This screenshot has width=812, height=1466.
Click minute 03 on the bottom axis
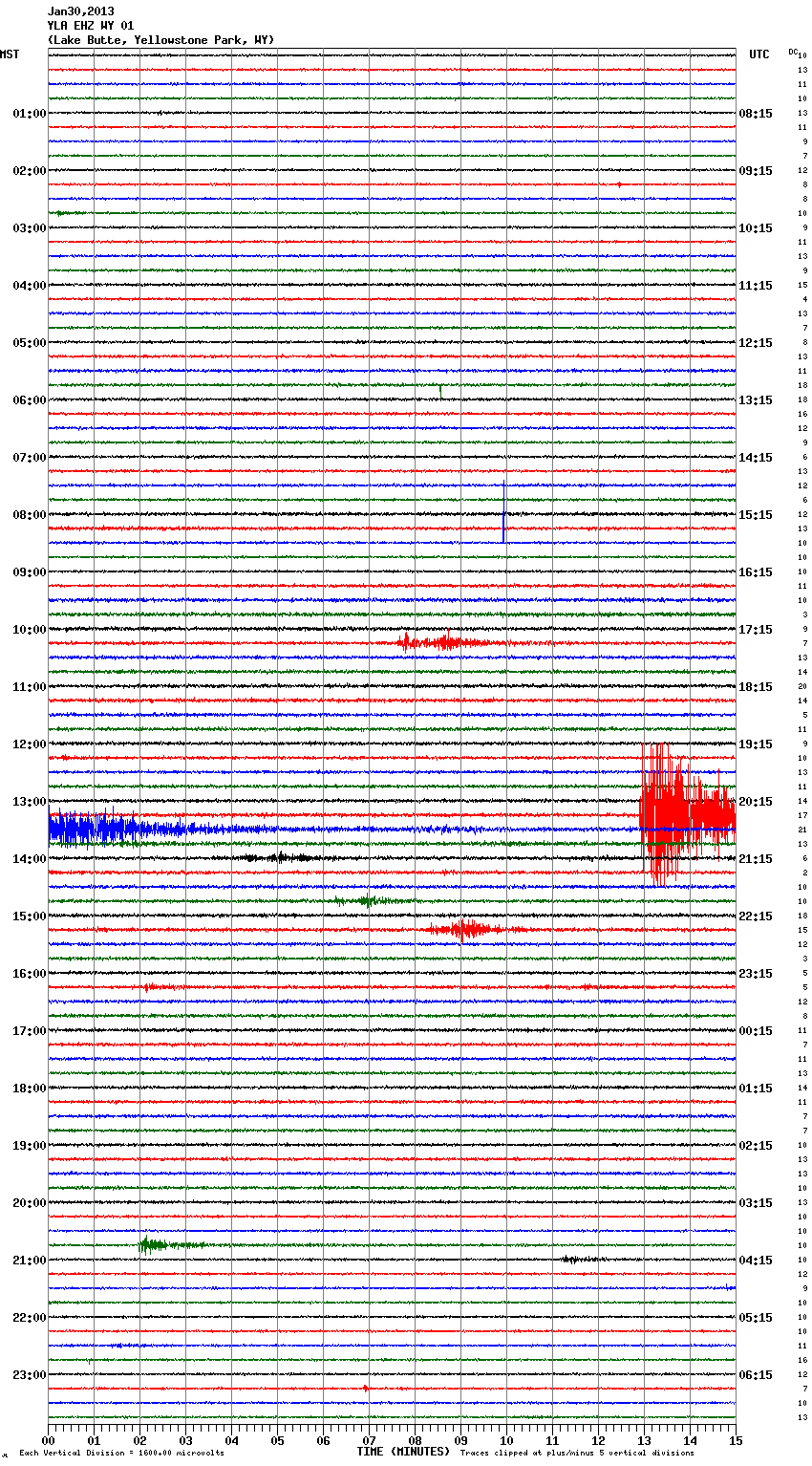coord(185,1440)
